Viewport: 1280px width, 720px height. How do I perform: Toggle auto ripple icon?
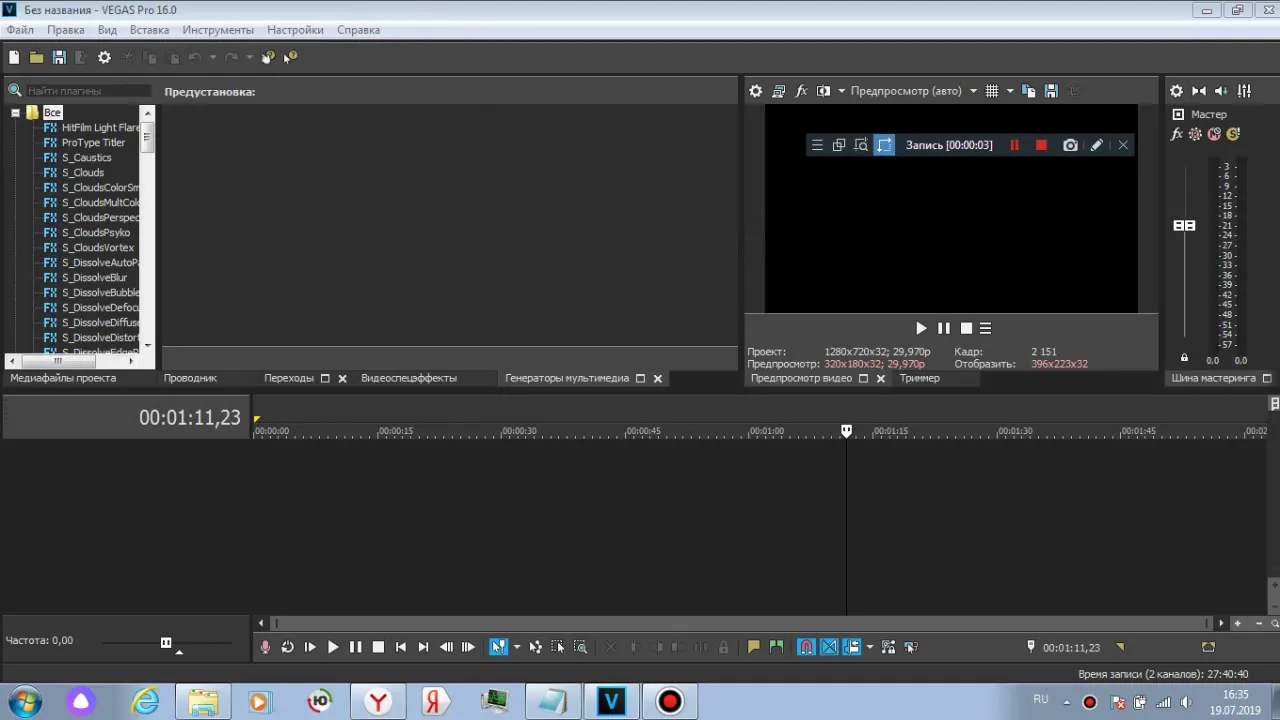(x=852, y=647)
